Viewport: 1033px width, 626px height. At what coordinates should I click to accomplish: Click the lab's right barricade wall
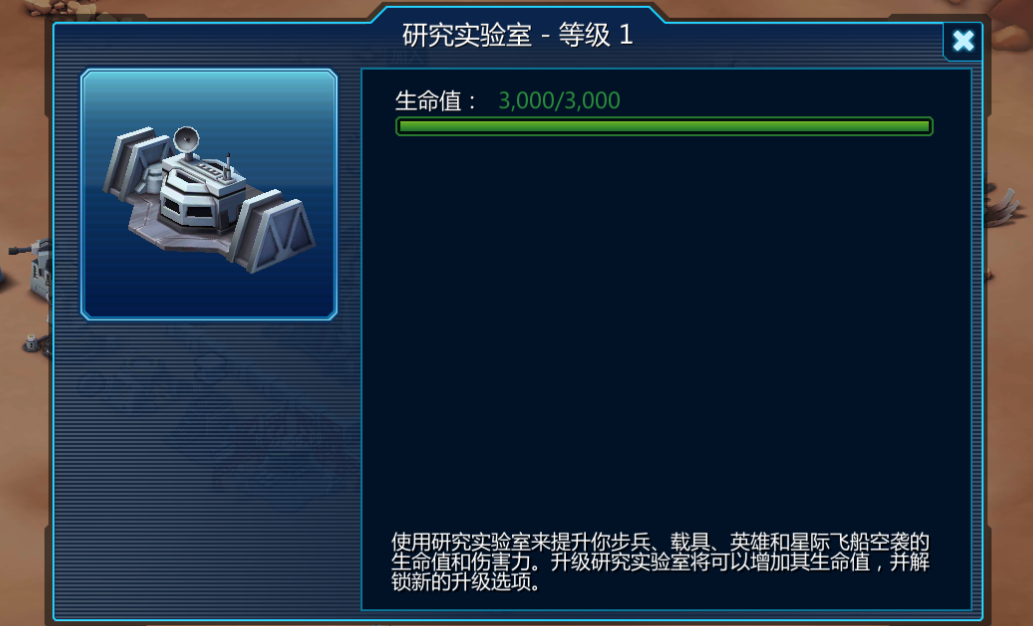275,229
